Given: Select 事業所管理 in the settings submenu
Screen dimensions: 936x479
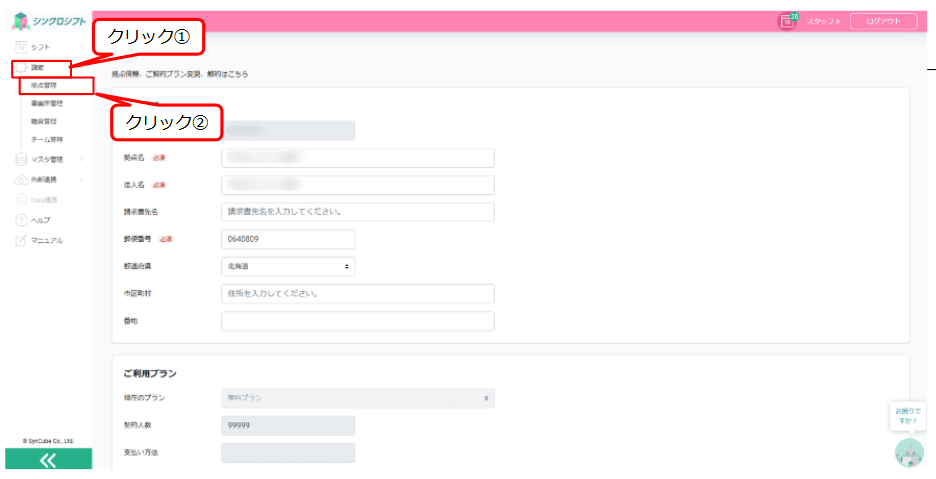Looking at the screenshot, I should point(47,103).
